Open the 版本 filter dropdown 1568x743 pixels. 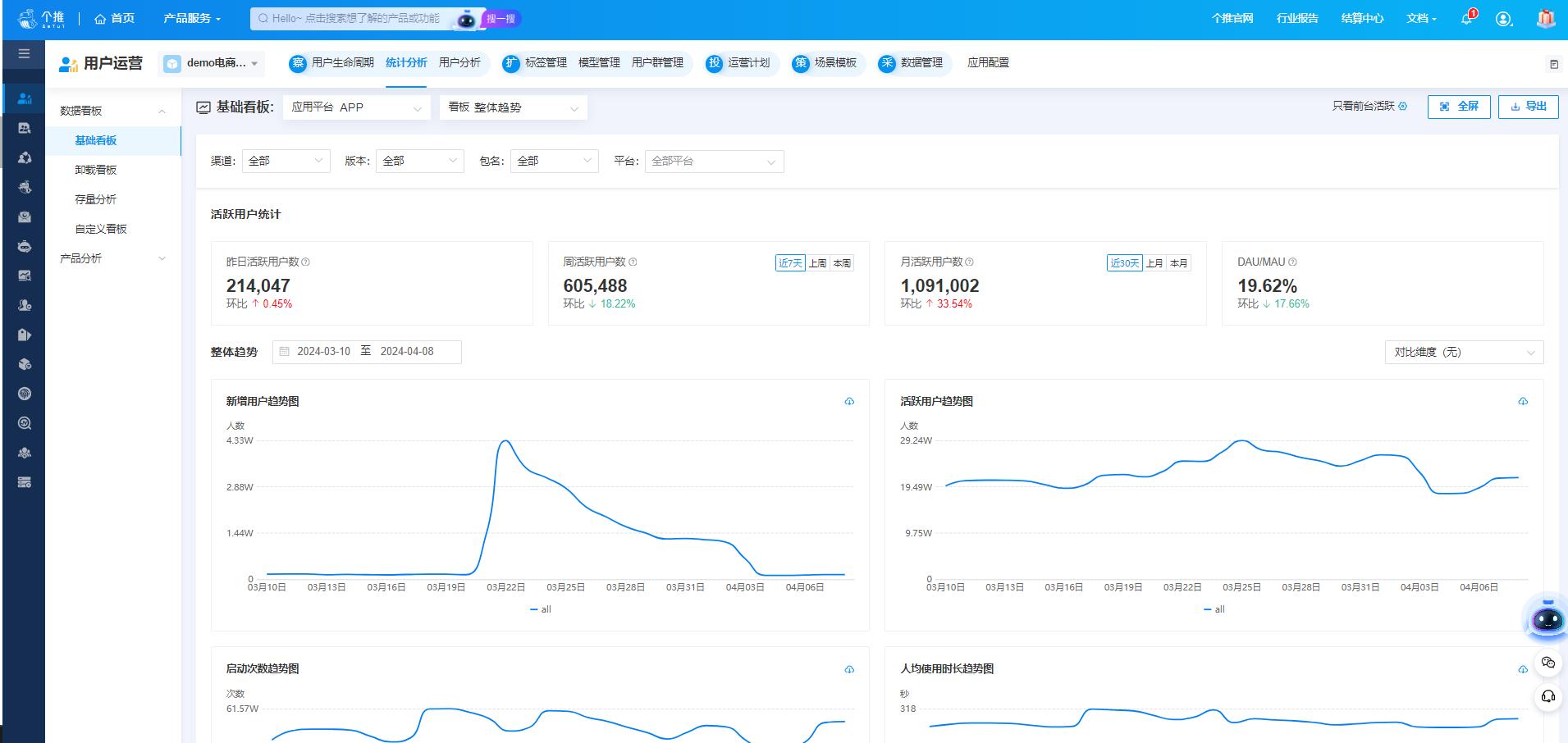click(x=420, y=162)
